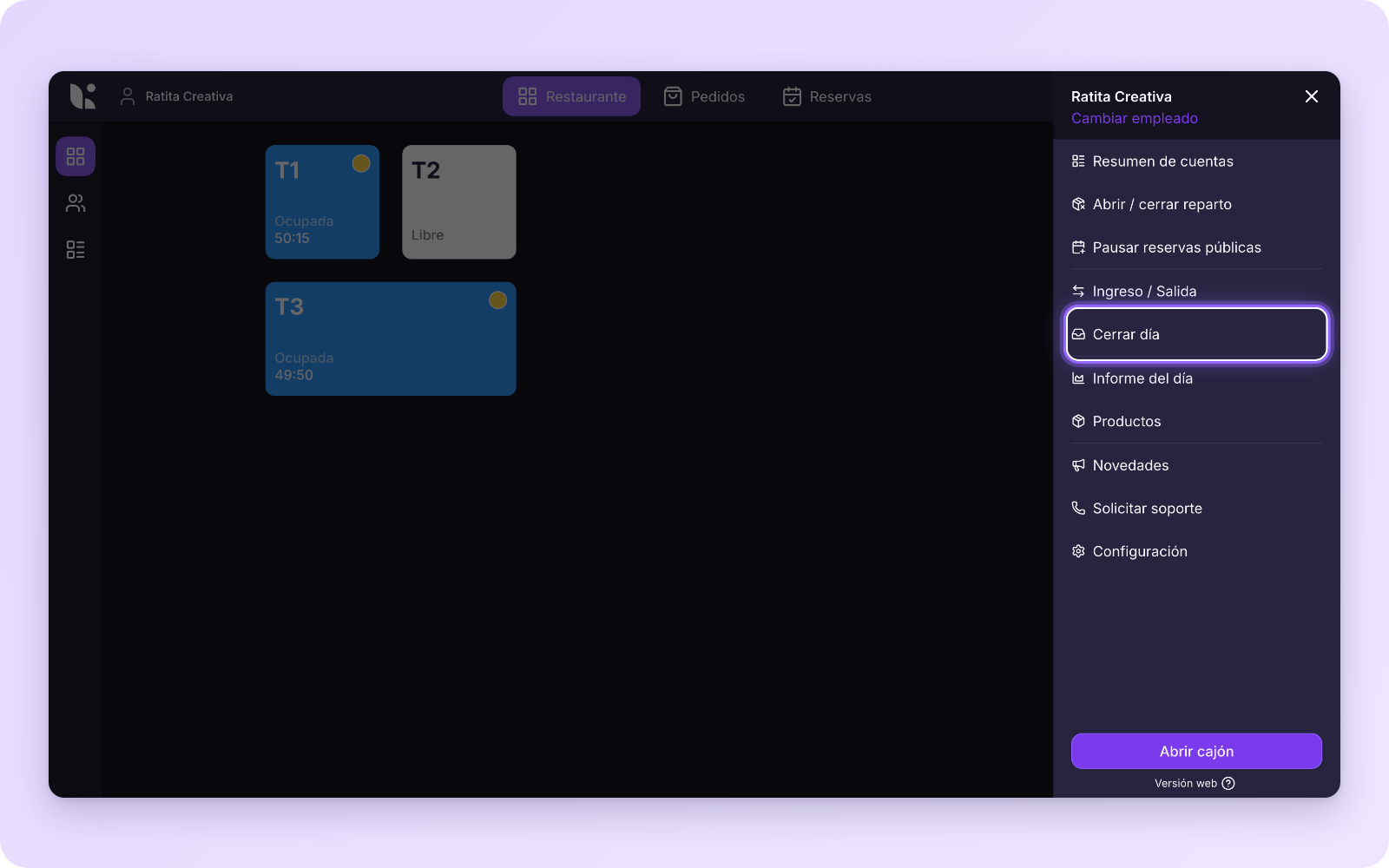This screenshot has height=868, width=1389.
Task: Click the Ingreso / Salida arrows icon
Action: [x=1078, y=291]
